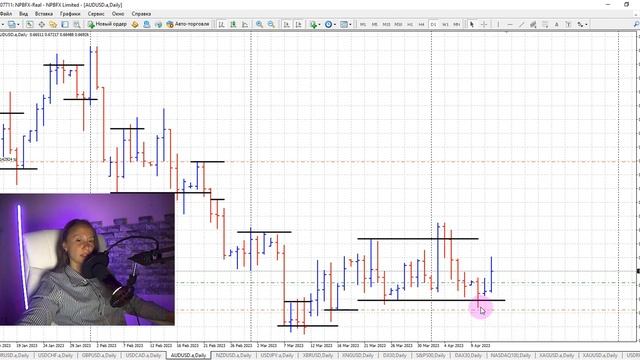Draw a vertical line tool

[498, 24]
